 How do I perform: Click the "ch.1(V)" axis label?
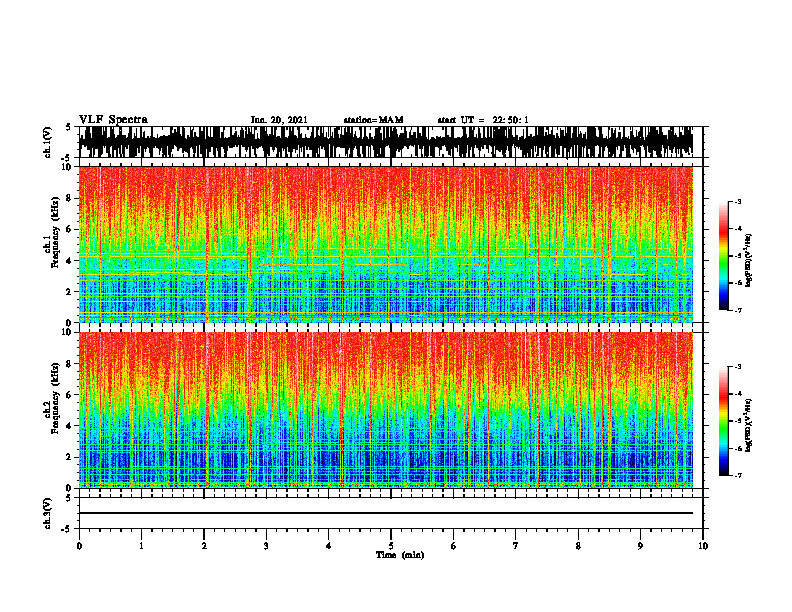(48, 142)
